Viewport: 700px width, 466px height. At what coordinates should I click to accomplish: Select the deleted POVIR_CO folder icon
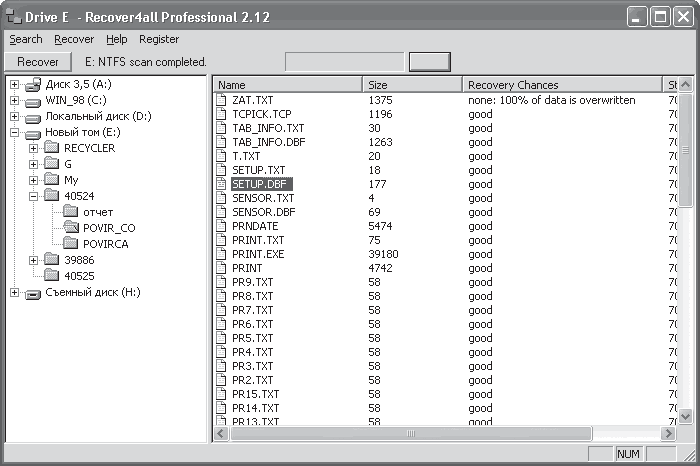pyautogui.click(x=71, y=227)
